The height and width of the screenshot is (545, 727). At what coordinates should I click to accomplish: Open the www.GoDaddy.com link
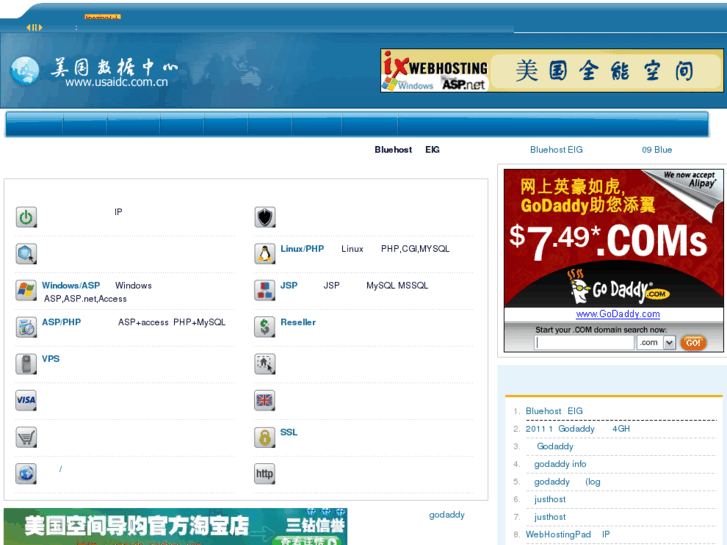[x=618, y=314]
